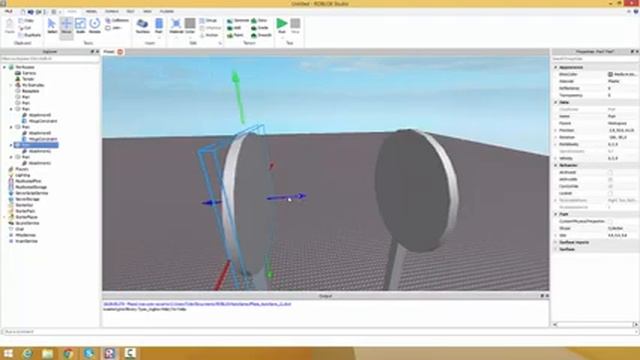Expand the StarterPlayer node in Explorer
Image resolution: width=640 pixels, height=360 pixels.
click(5, 217)
